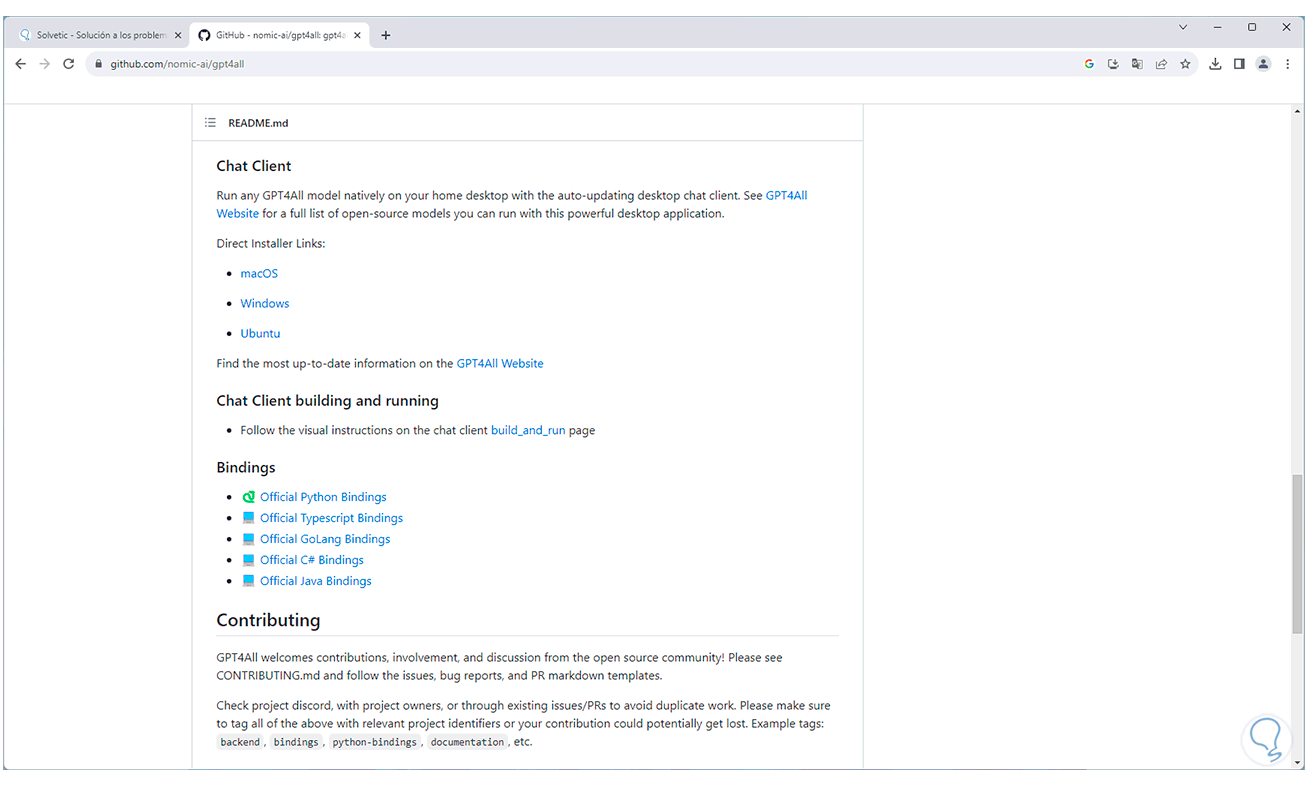Click the 'Contributing' heading
The width and height of the screenshot is (1308, 786).
[268, 620]
